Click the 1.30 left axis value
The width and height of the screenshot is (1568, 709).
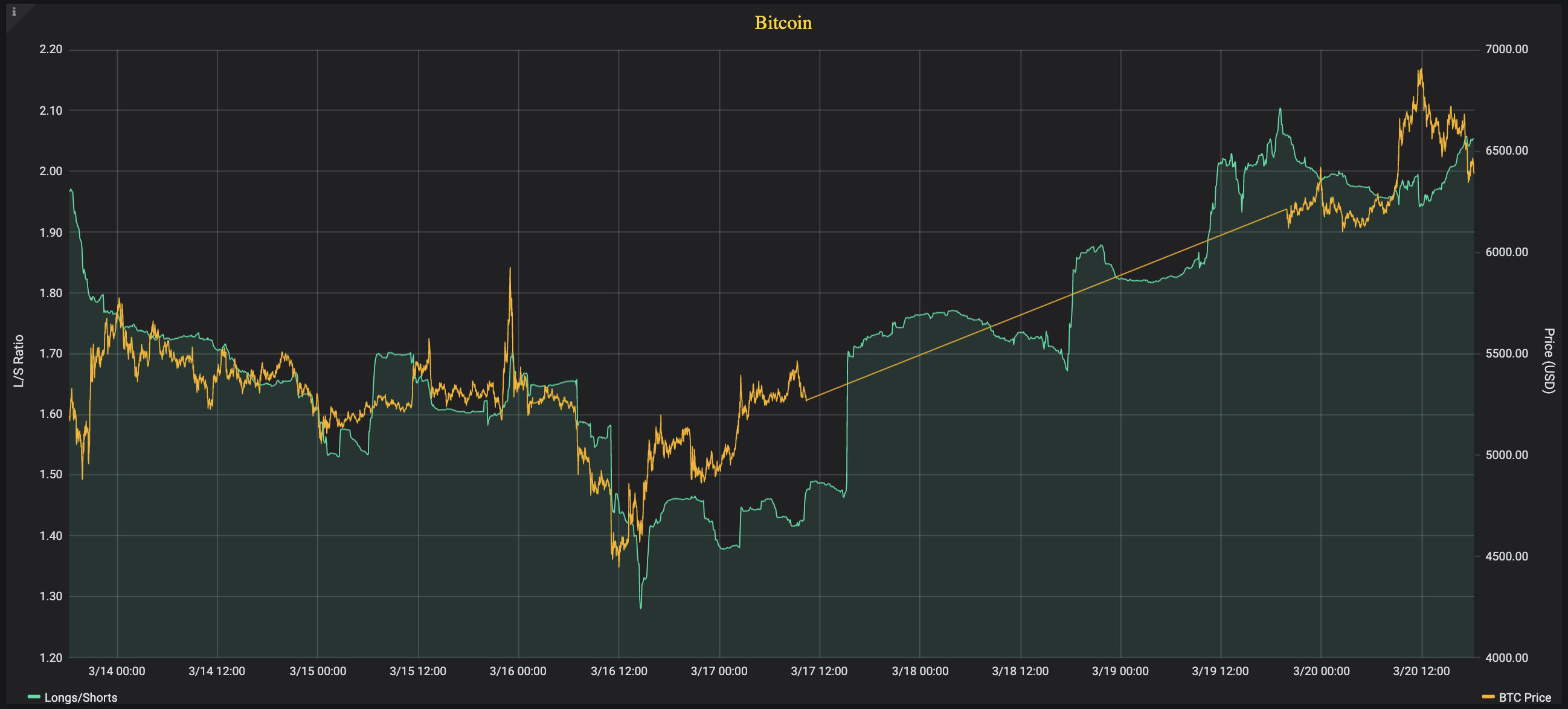[x=51, y=596]
